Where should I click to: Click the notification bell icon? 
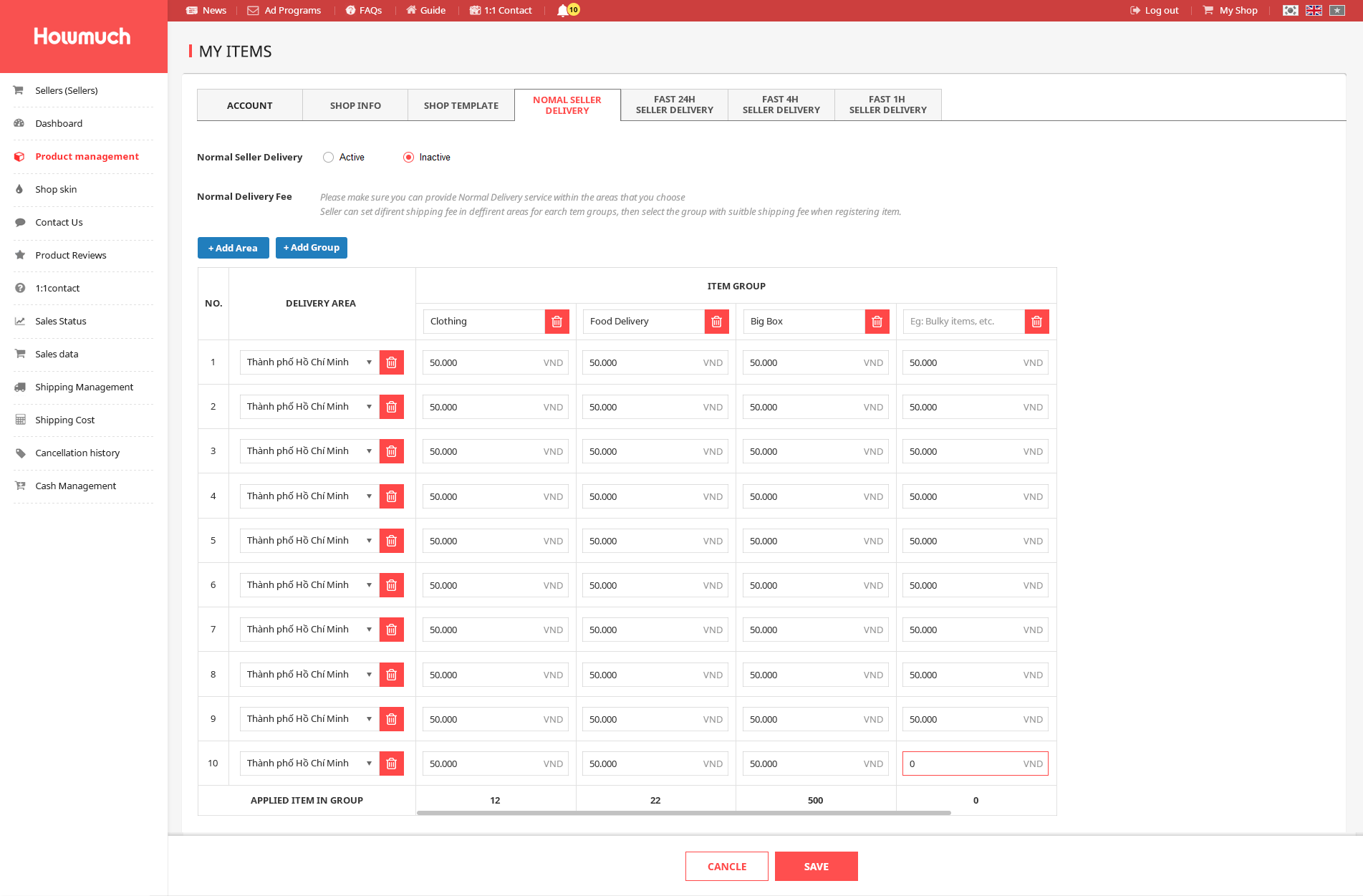(563, 10)
